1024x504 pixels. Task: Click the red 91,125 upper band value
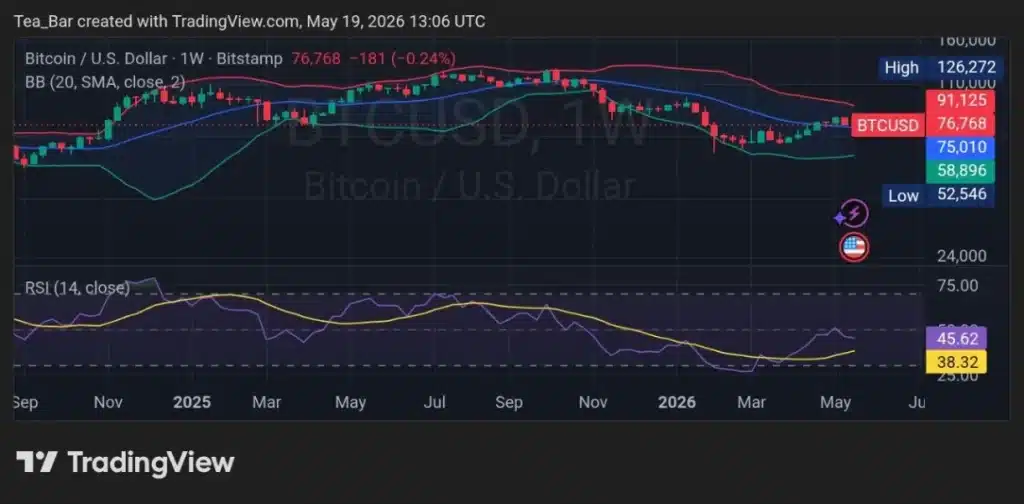click(x=960, y=101)
